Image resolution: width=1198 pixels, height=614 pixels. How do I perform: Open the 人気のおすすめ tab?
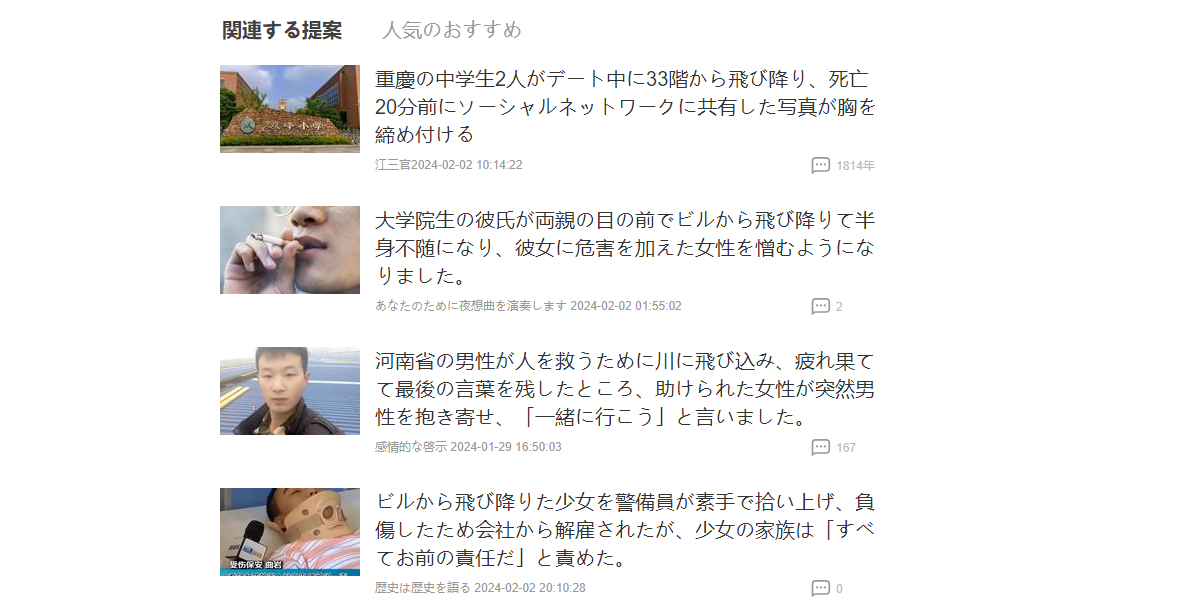click(x=452, y=31)
